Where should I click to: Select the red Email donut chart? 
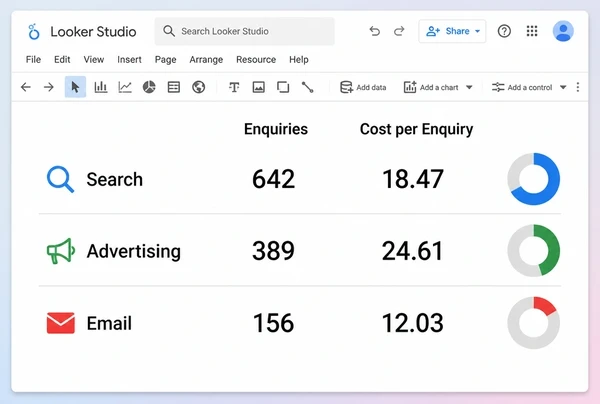[533, 323]
